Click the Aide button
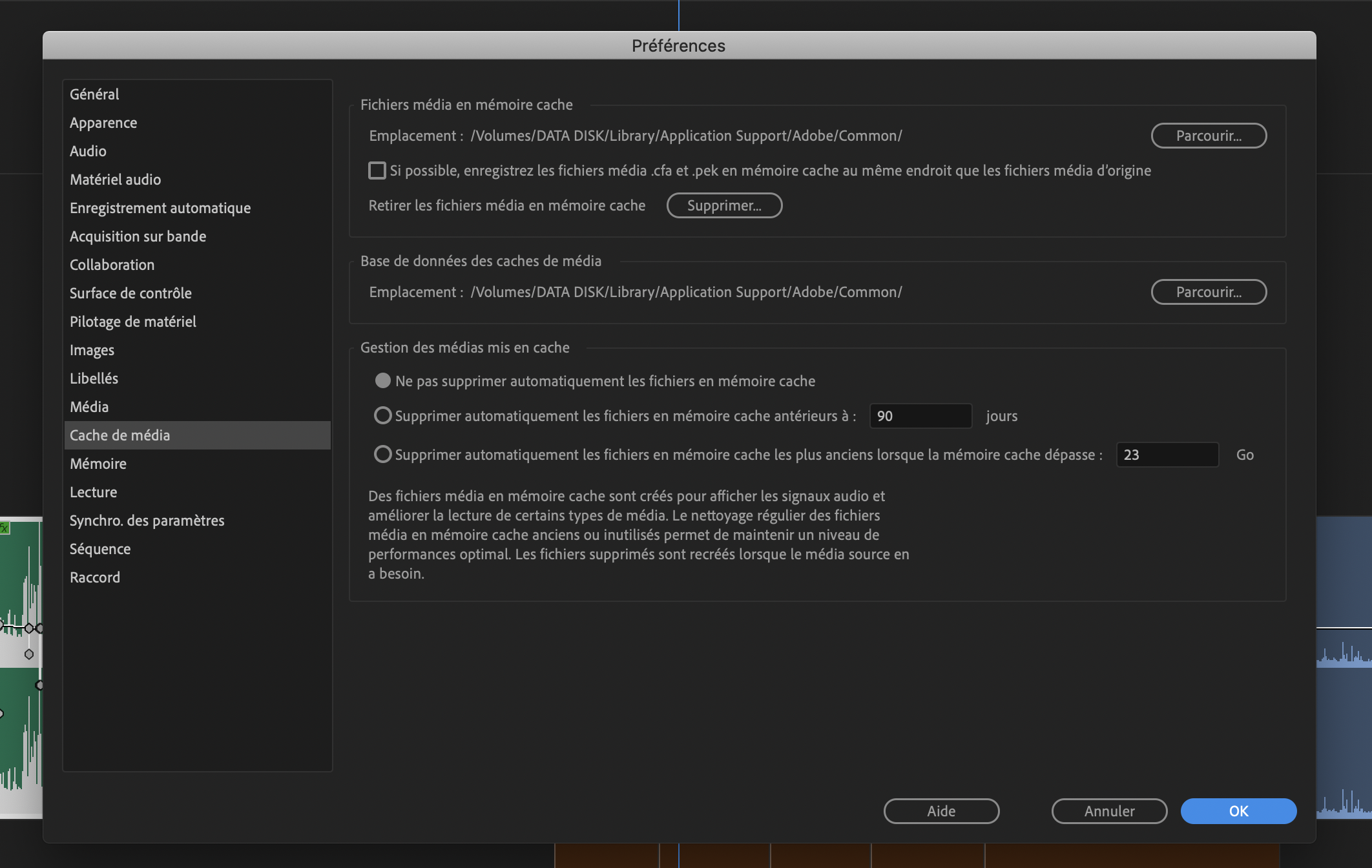The height and width of the screenshot is (868, 1372). [x=941, y=811]
